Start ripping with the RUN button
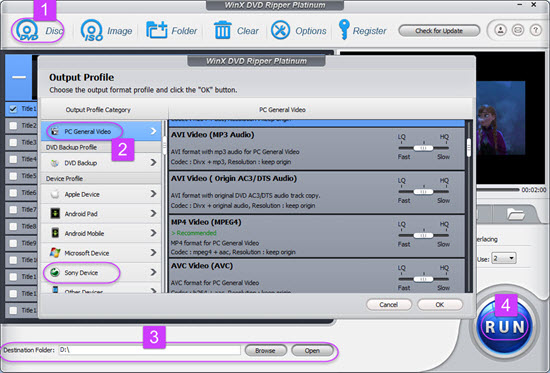The width and height of the screenshot is (550, 373). coord(505,327)
